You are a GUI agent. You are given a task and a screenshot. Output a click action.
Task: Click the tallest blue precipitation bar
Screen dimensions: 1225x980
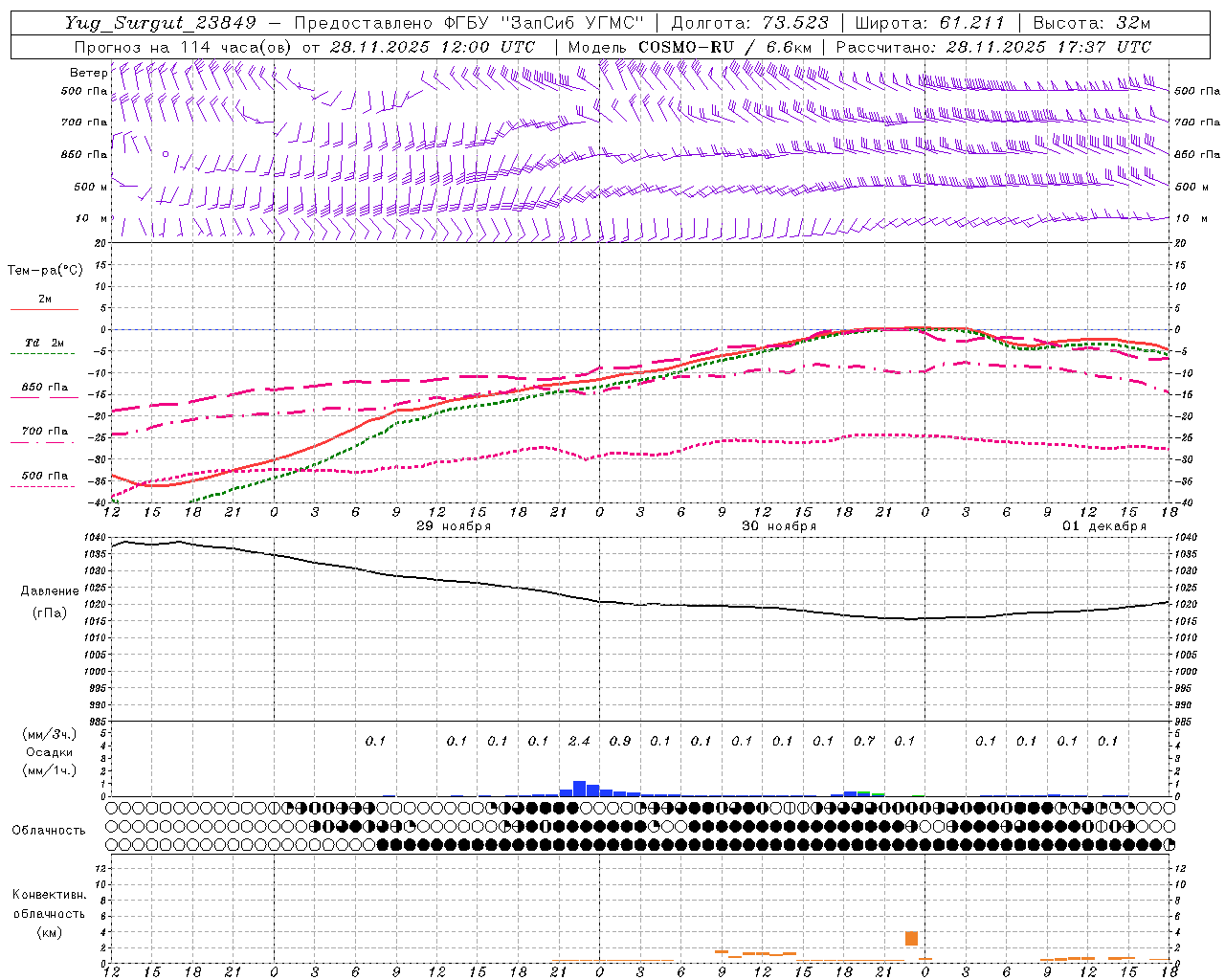(x=579, y=789)
